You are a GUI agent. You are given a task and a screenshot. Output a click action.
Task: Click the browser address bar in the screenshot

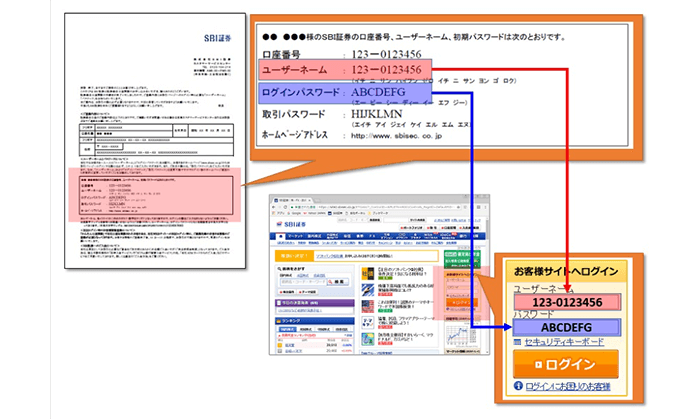point(374,207)
